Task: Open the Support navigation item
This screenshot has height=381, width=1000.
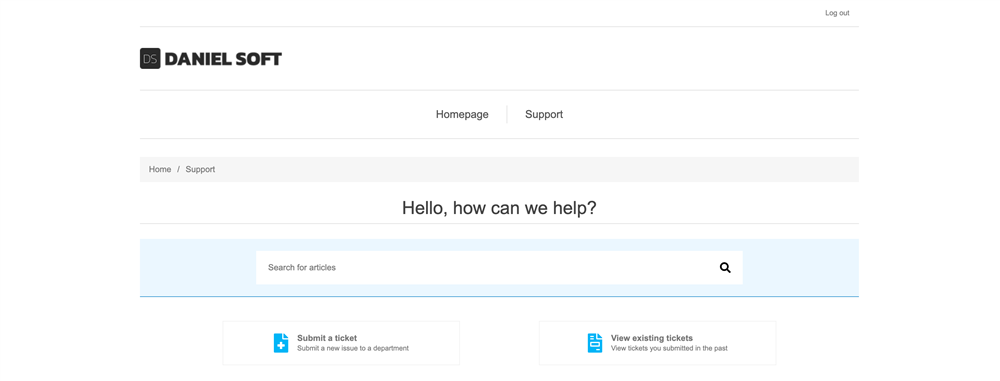Action: tap(544, 114)
